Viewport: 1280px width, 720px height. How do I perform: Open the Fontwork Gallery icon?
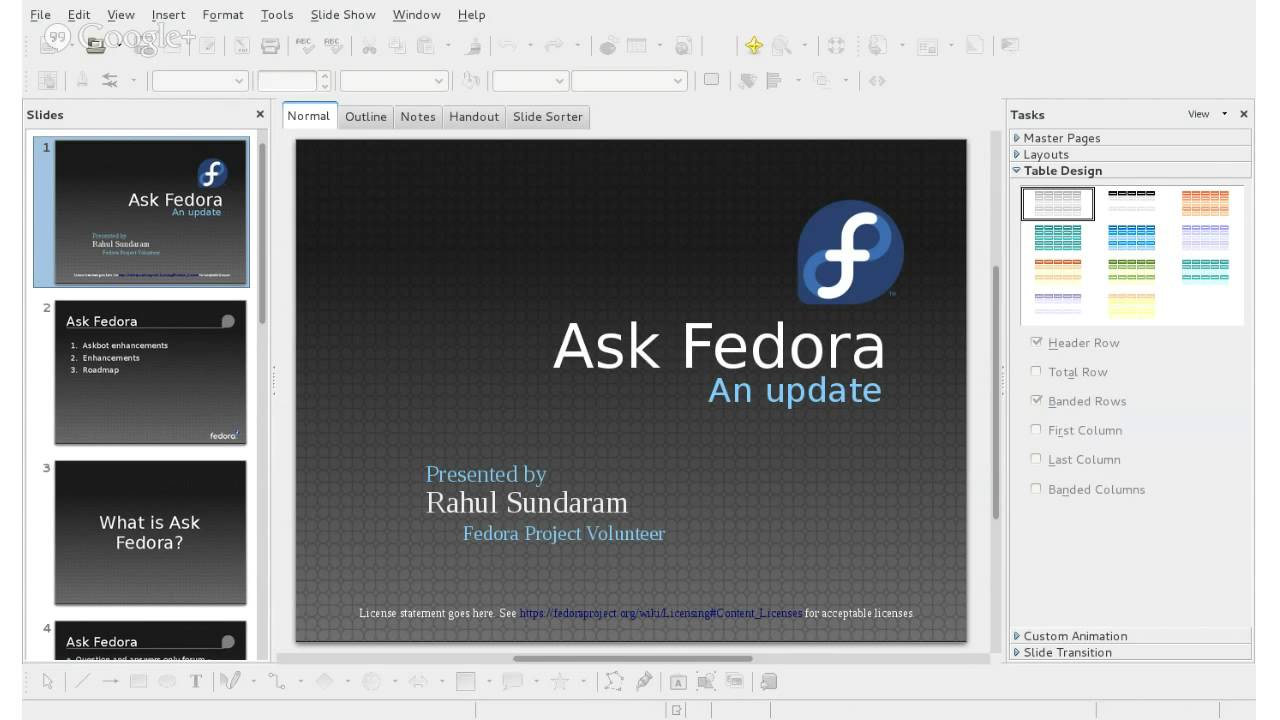coord(678,682)
